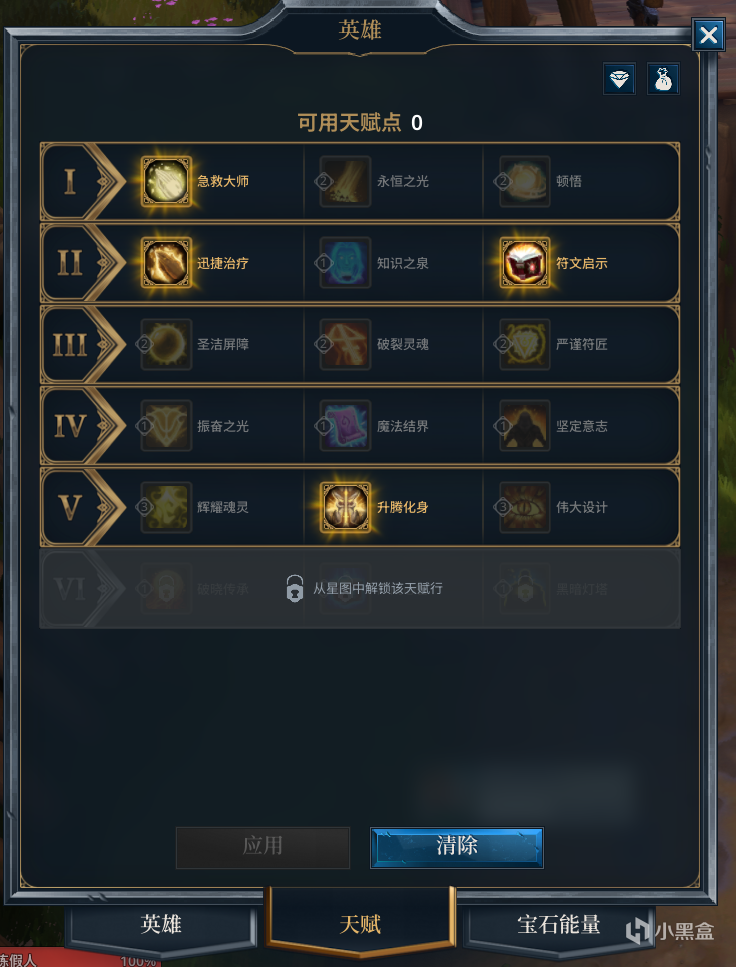736x967 pixels.
Task: Choose the 圣洁屏障 talent icon
Action: [167, 344]
